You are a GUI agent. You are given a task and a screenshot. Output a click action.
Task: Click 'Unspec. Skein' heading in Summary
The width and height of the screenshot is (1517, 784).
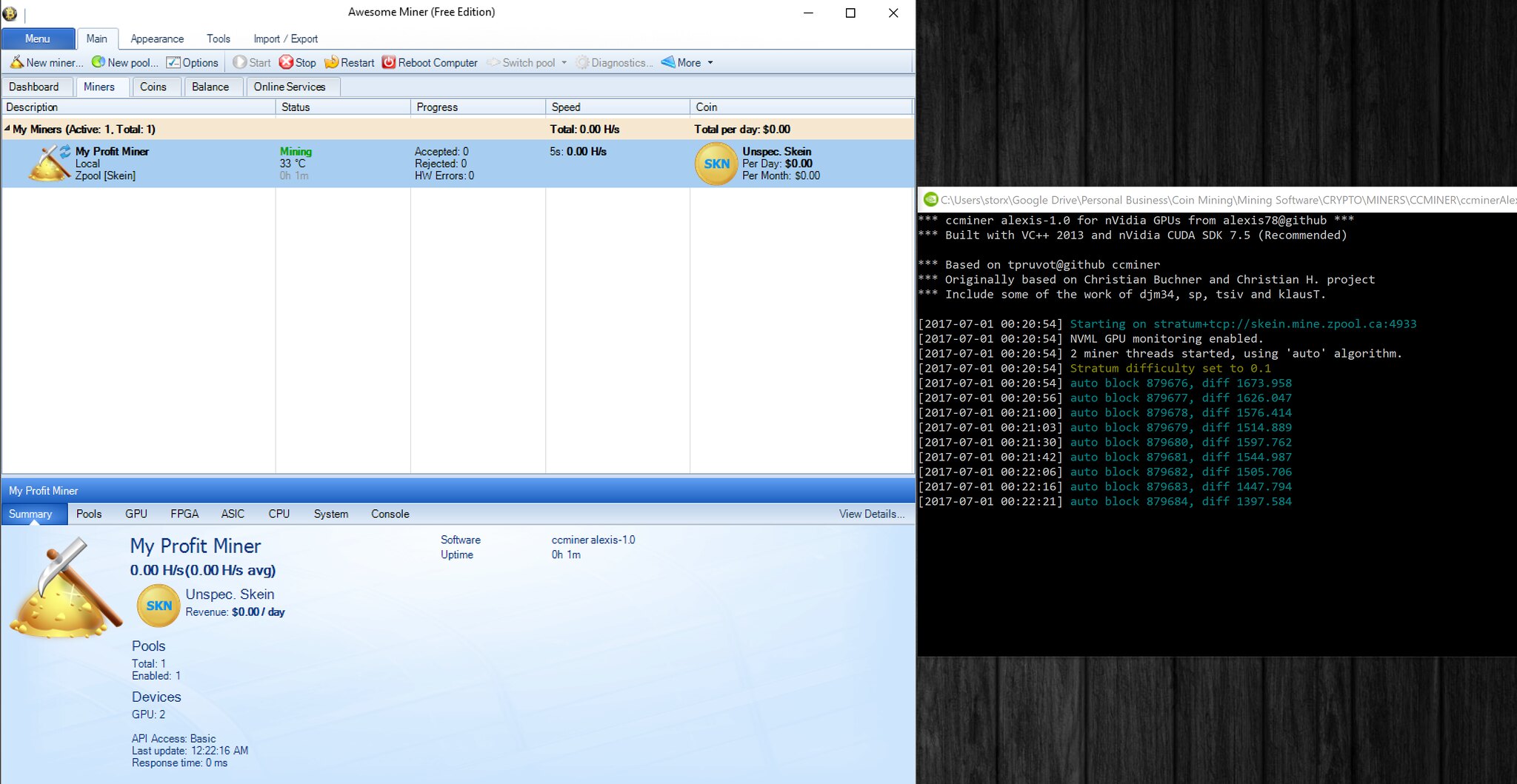tap(230, 594)
